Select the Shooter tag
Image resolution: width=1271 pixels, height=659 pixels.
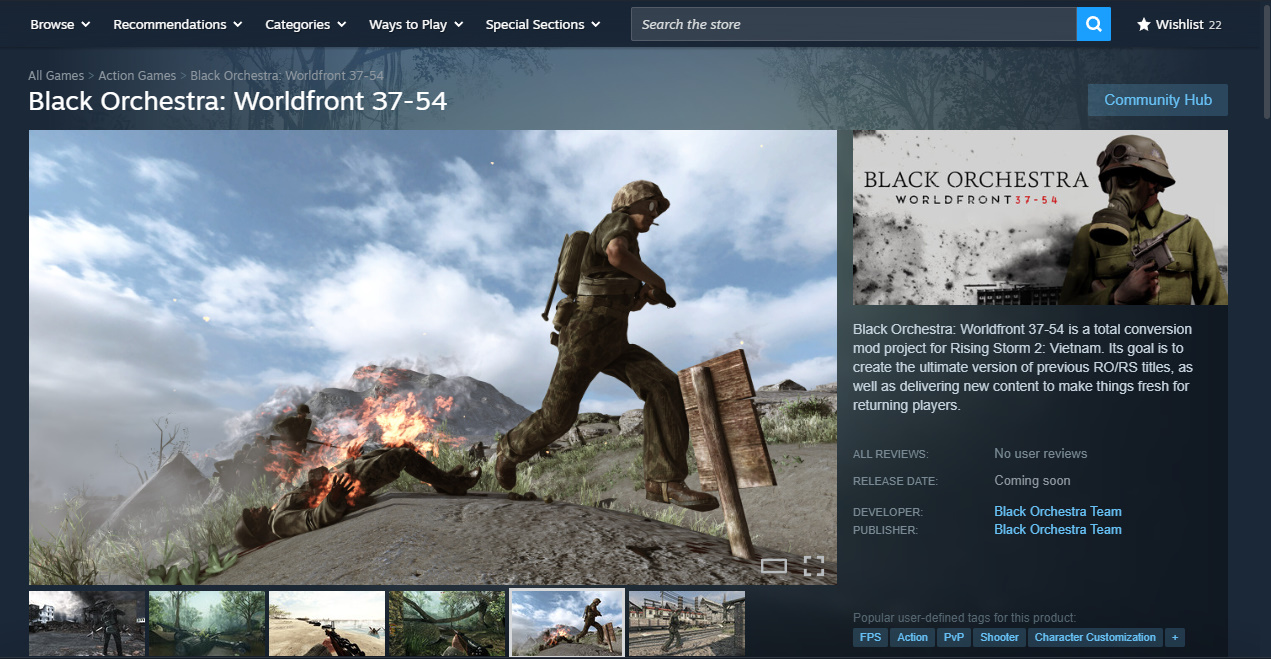pyautogui.click(x=1000, y=637)
